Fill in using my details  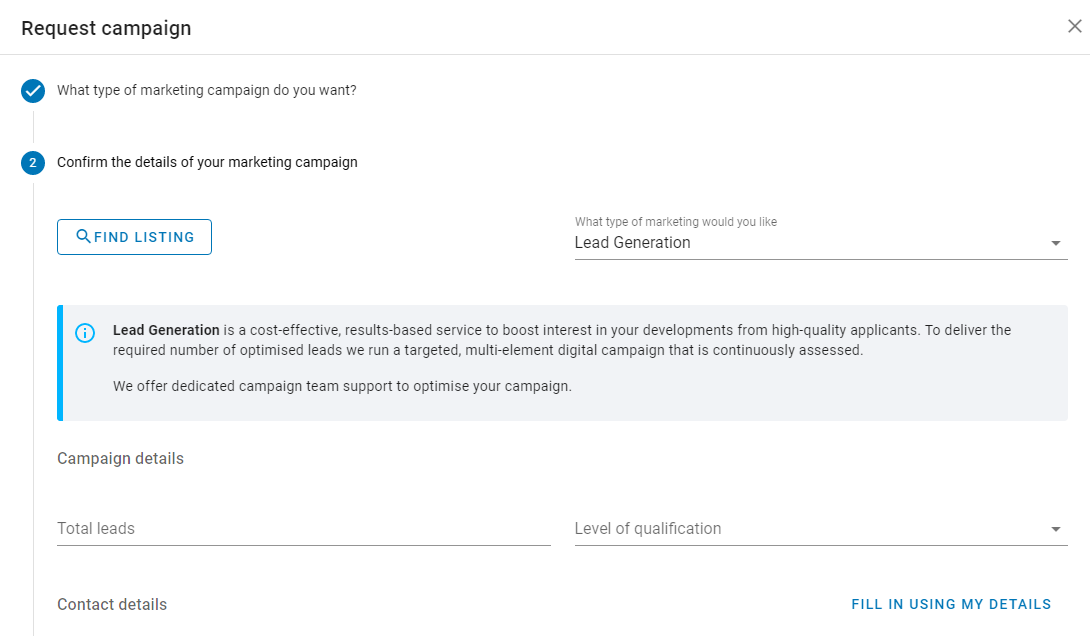click(951, 604)
